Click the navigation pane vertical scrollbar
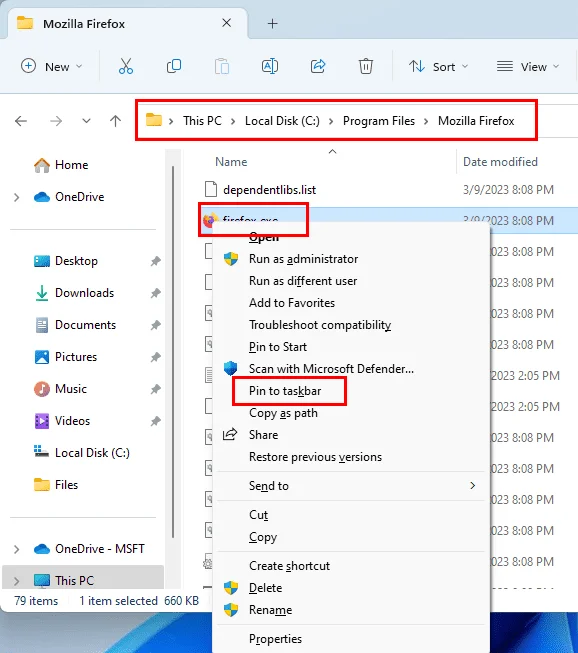The image size is (578, 653). pyautogui.click(x=173, y=352)
